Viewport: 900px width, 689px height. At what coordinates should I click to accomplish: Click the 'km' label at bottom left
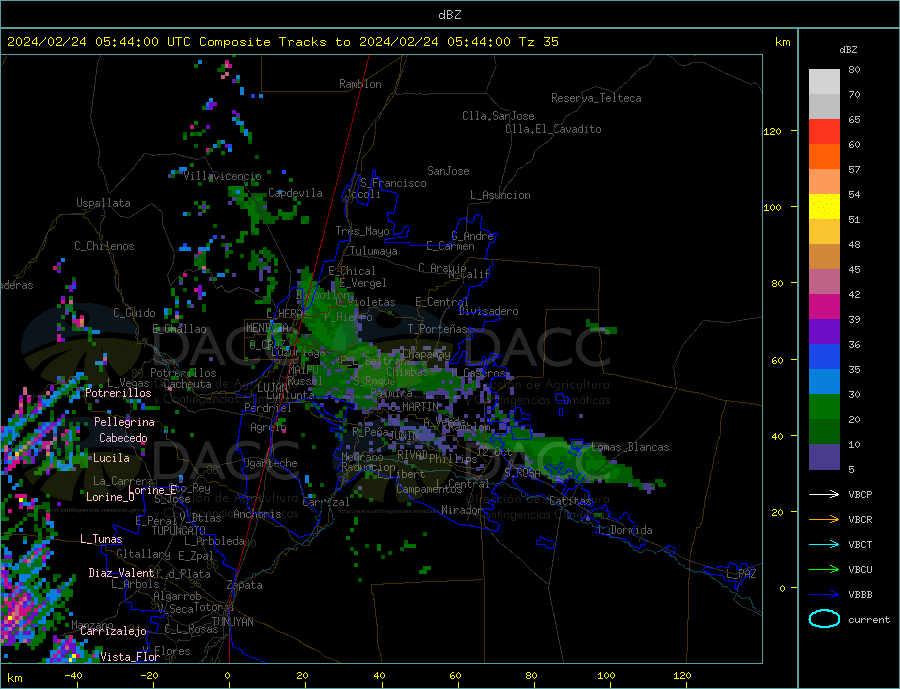coord(15,678)
